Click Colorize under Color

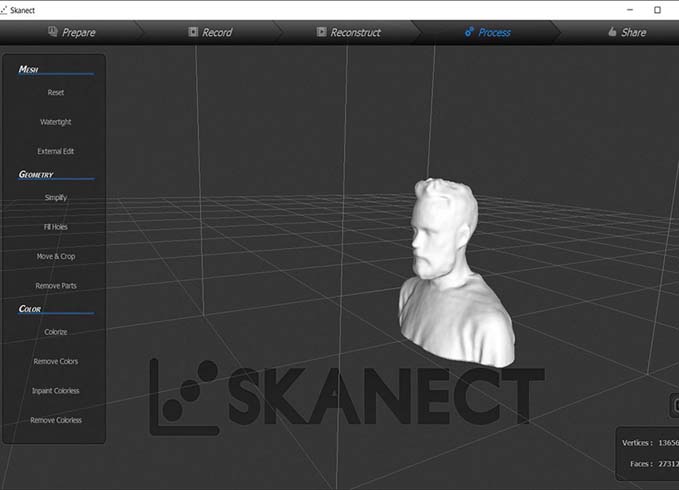pos(56,332)
